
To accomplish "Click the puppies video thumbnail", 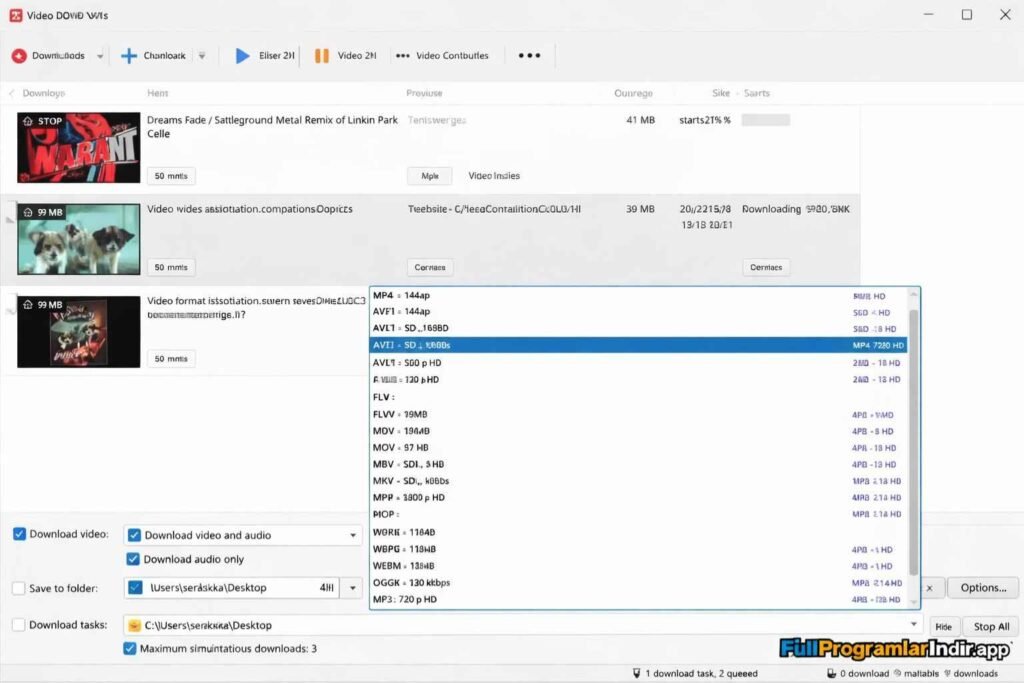I will (78, 240).
